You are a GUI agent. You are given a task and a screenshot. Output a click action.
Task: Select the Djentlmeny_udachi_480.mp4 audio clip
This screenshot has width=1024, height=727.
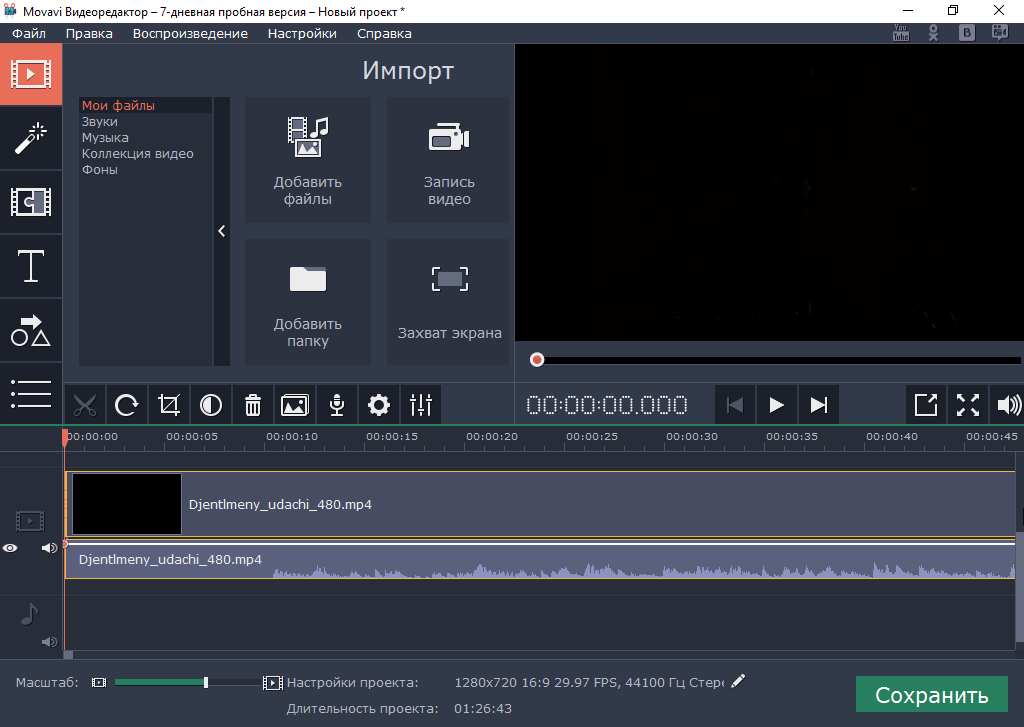(x=540, y=560)
